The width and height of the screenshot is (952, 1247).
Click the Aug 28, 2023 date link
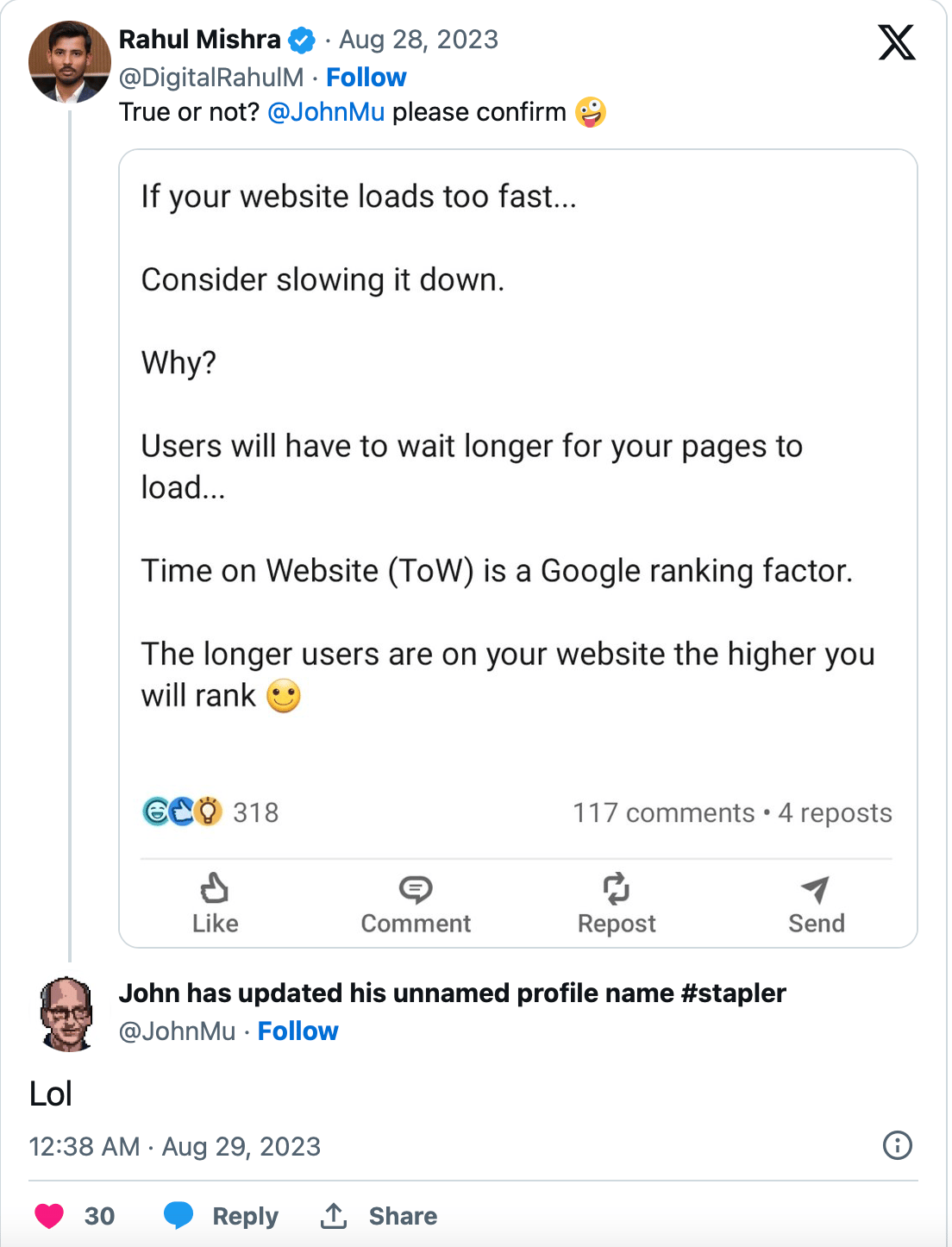(418, 40)
